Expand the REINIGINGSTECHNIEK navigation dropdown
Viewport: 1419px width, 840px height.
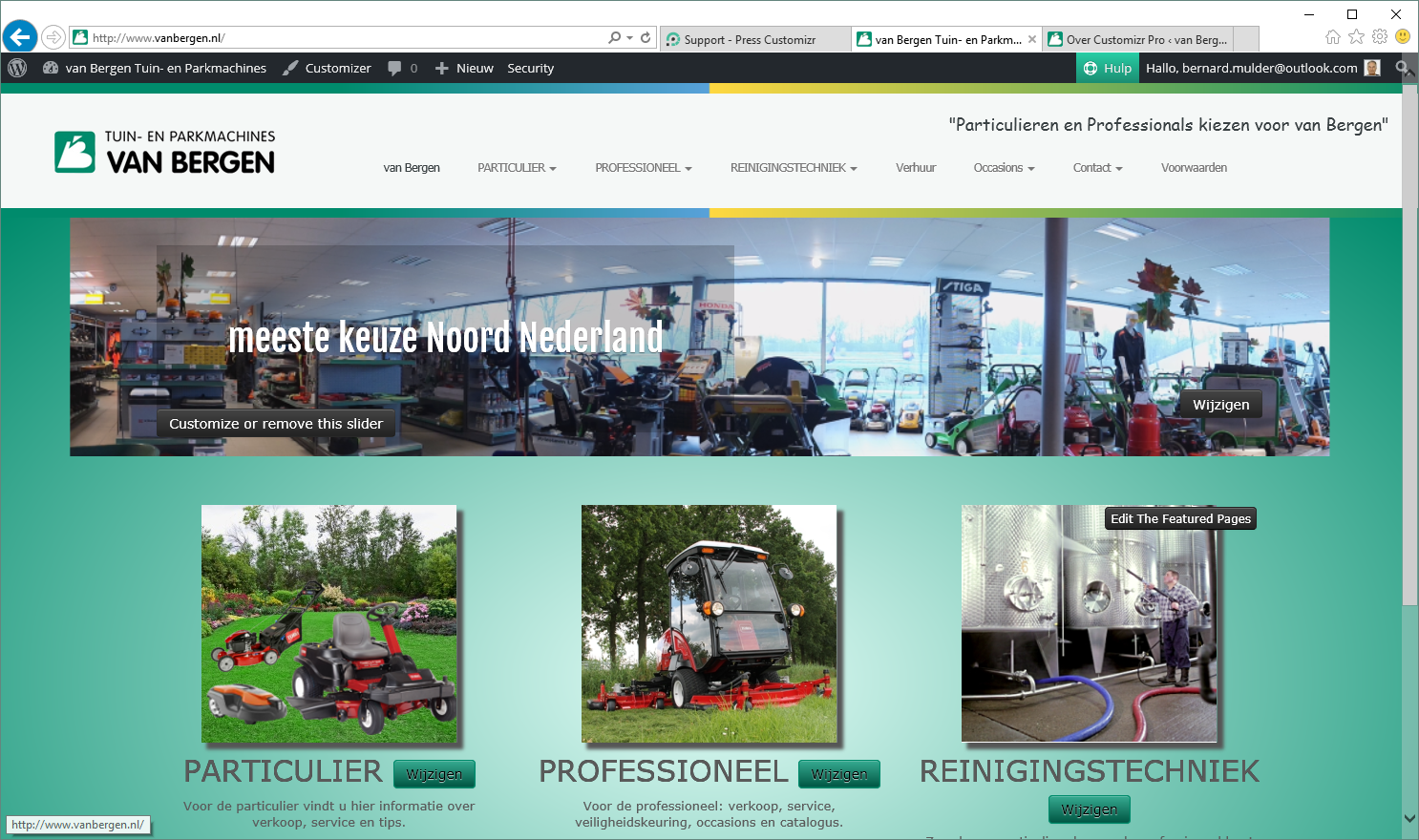tap(794, 168)
